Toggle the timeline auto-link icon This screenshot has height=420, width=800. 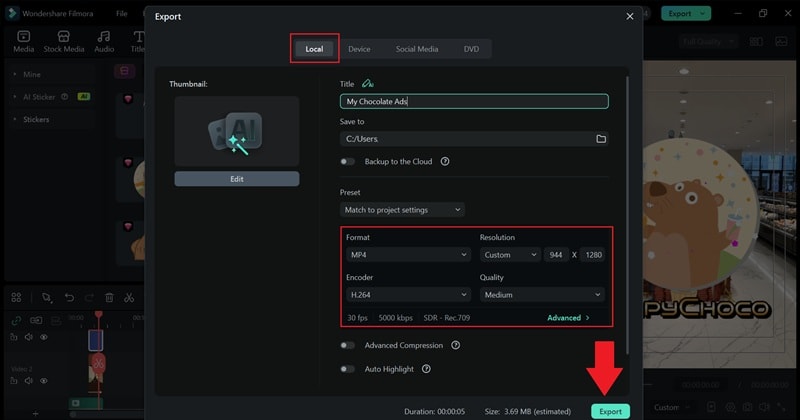tap(16, 320)
